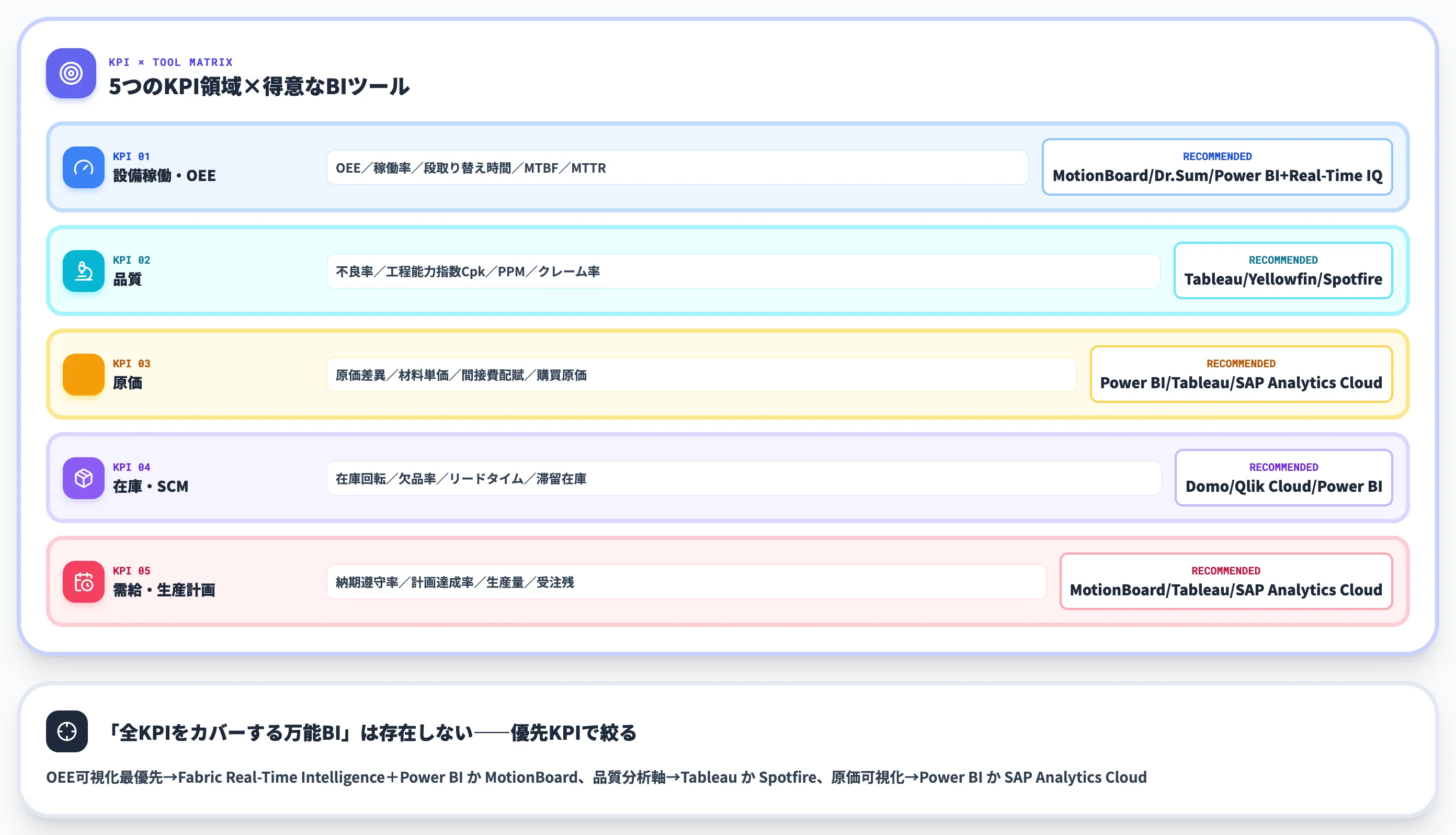Click the metrics box 不良率／工程能力指数Cpk／PPM／クレーム率
This screenshot has width=1456, height=835.
(x=744, y=272)
